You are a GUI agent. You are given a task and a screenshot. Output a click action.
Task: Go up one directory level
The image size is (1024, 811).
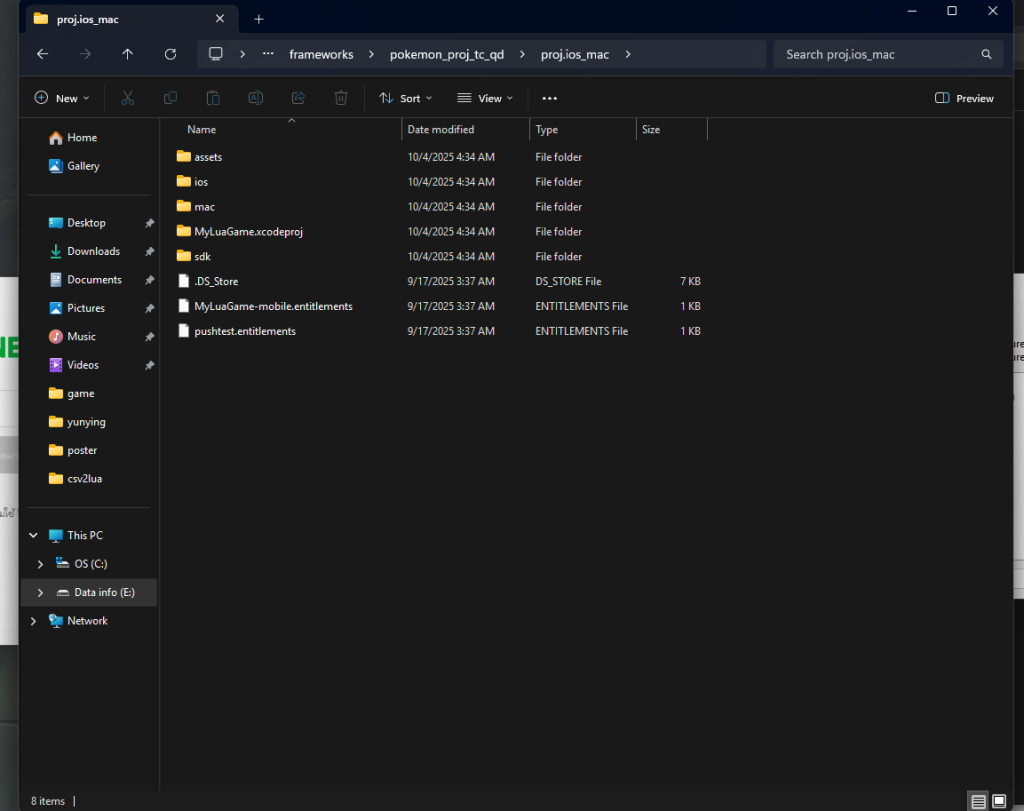coord(127,54)
